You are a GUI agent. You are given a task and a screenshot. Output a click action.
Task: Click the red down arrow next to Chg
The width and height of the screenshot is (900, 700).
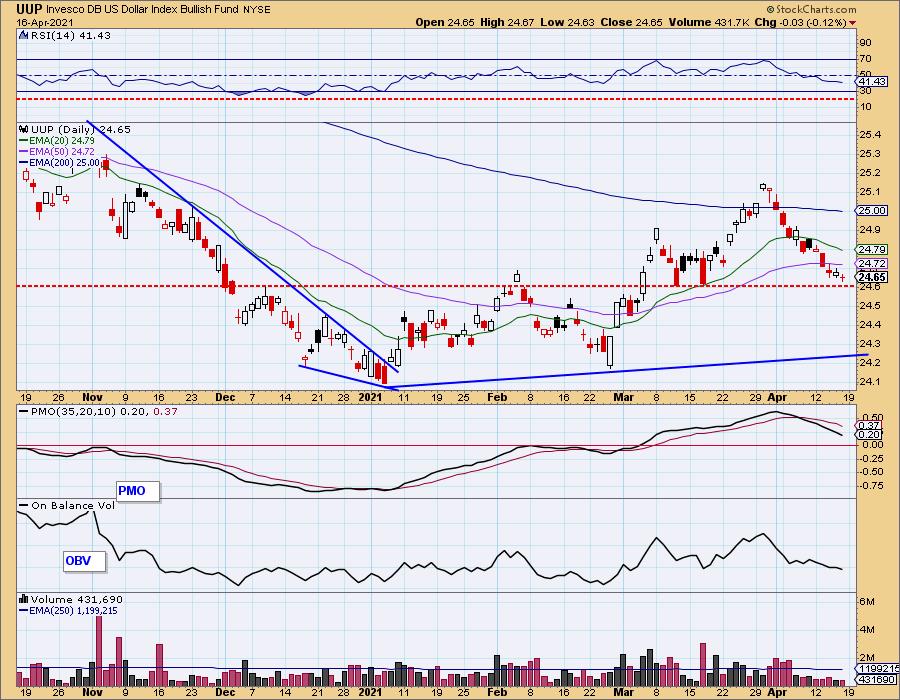(852, 23)
